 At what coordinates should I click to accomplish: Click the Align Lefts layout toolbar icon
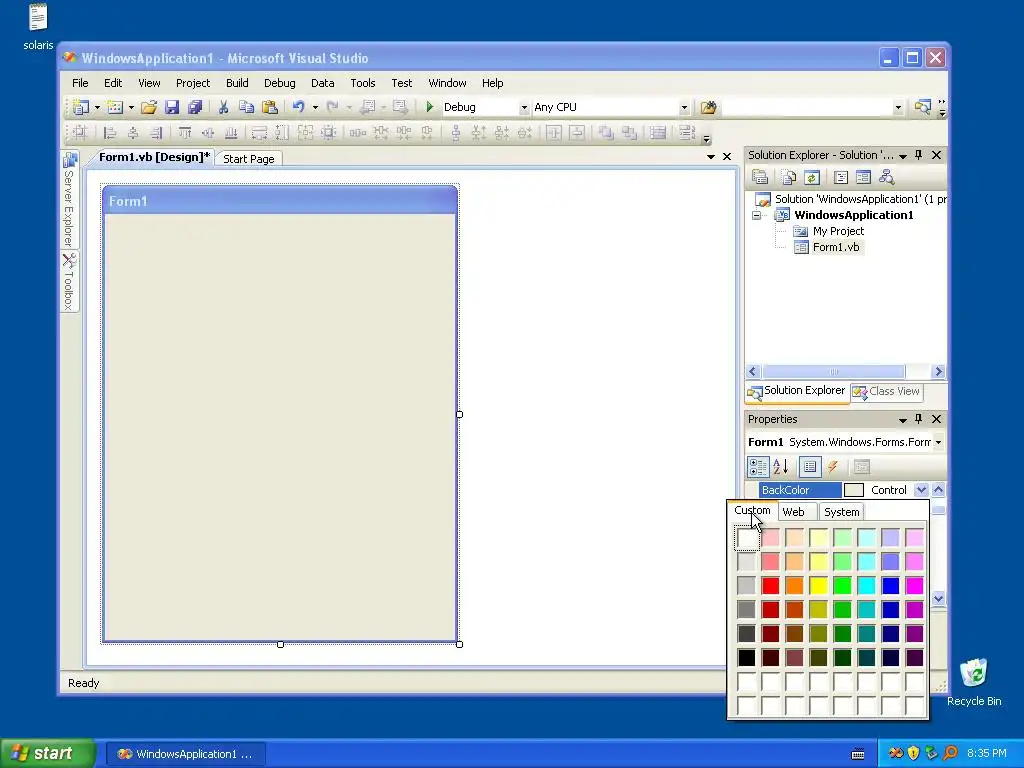pos(110,133)
